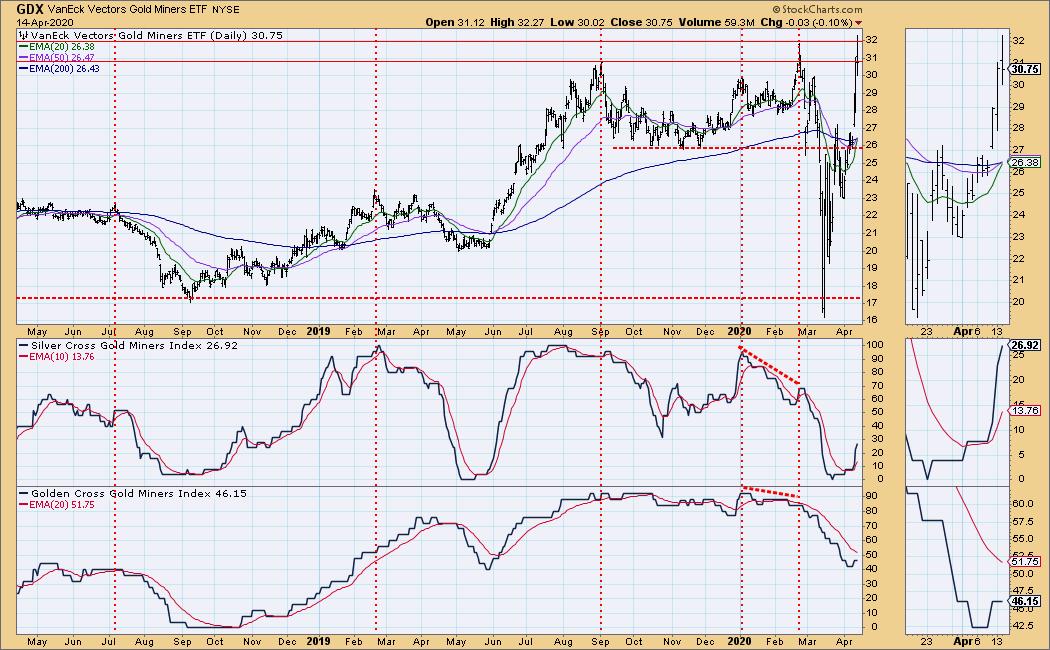Image resolution: width=1050 pixels, height=650 pixels.
Task: Click the red down-arrow change indicator
Action: (x=858, y=23)
